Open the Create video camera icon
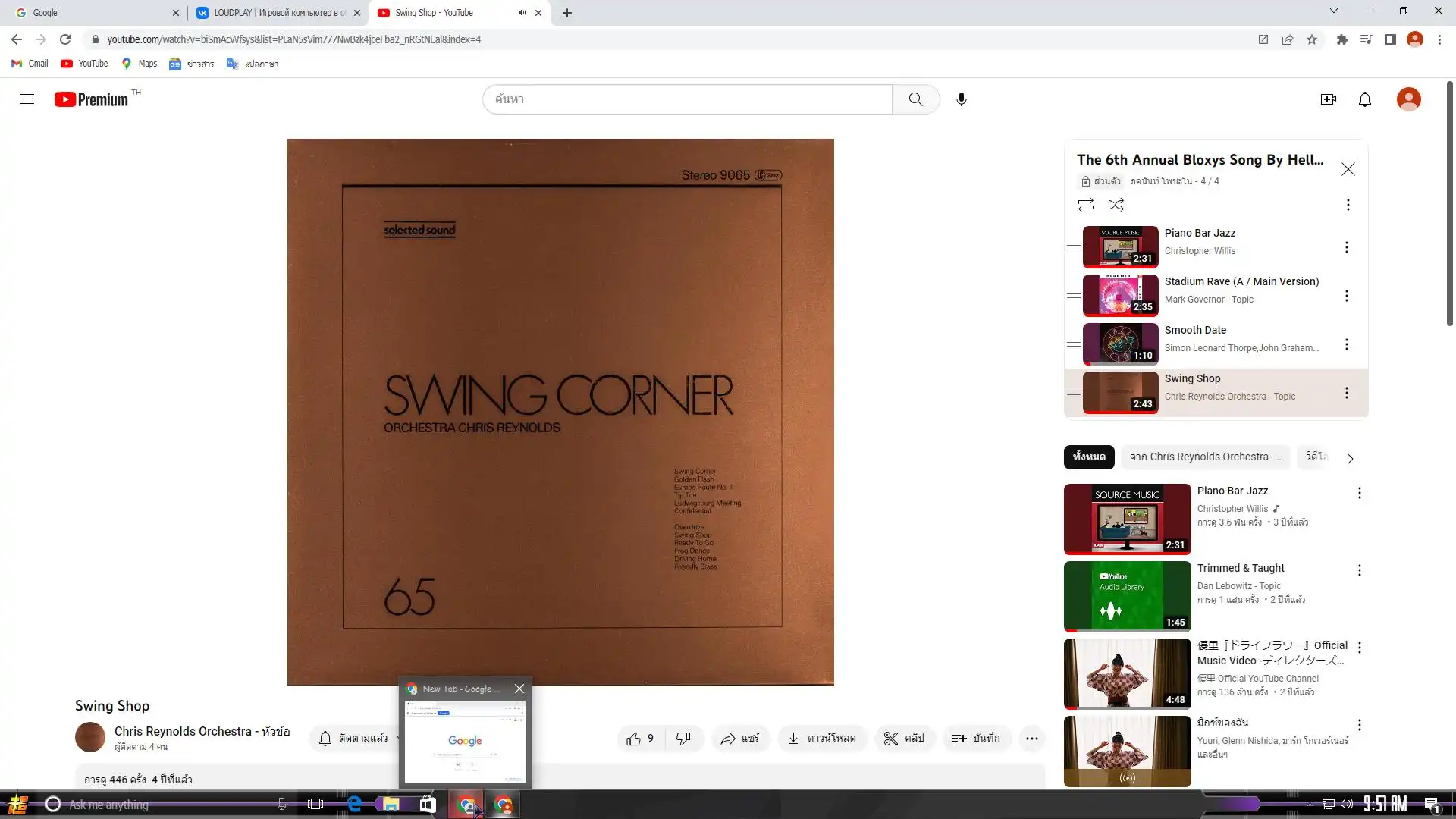This screenshot has height=819, width=1456. pyautogui.click(x=1328, y=99)
